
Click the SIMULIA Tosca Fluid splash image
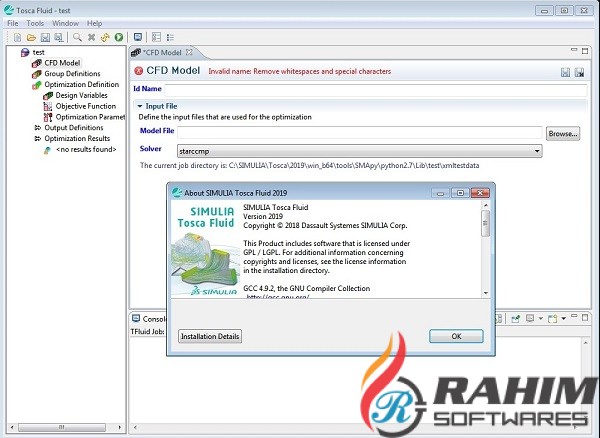[206, 249]
